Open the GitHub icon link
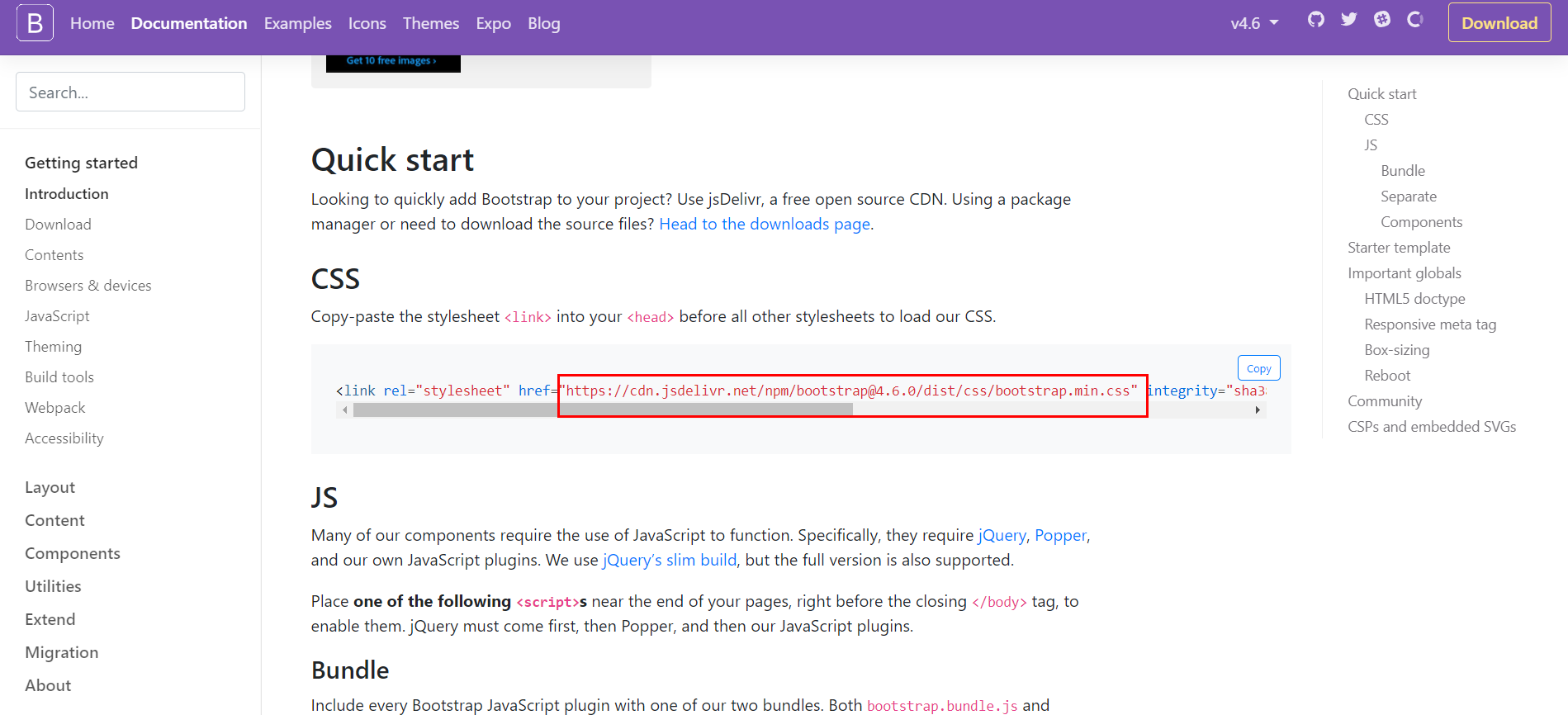 pyautogui.click(x=1316, y=19)
